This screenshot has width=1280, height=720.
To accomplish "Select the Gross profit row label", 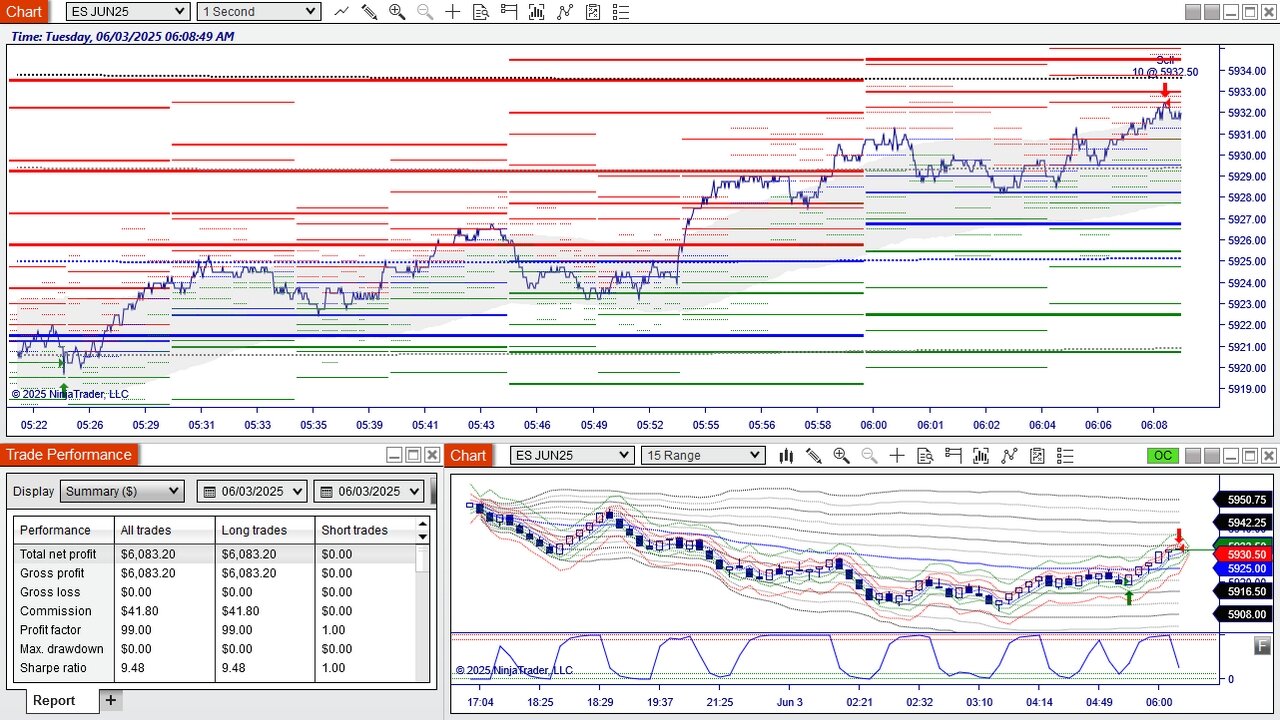I will 52,573.
